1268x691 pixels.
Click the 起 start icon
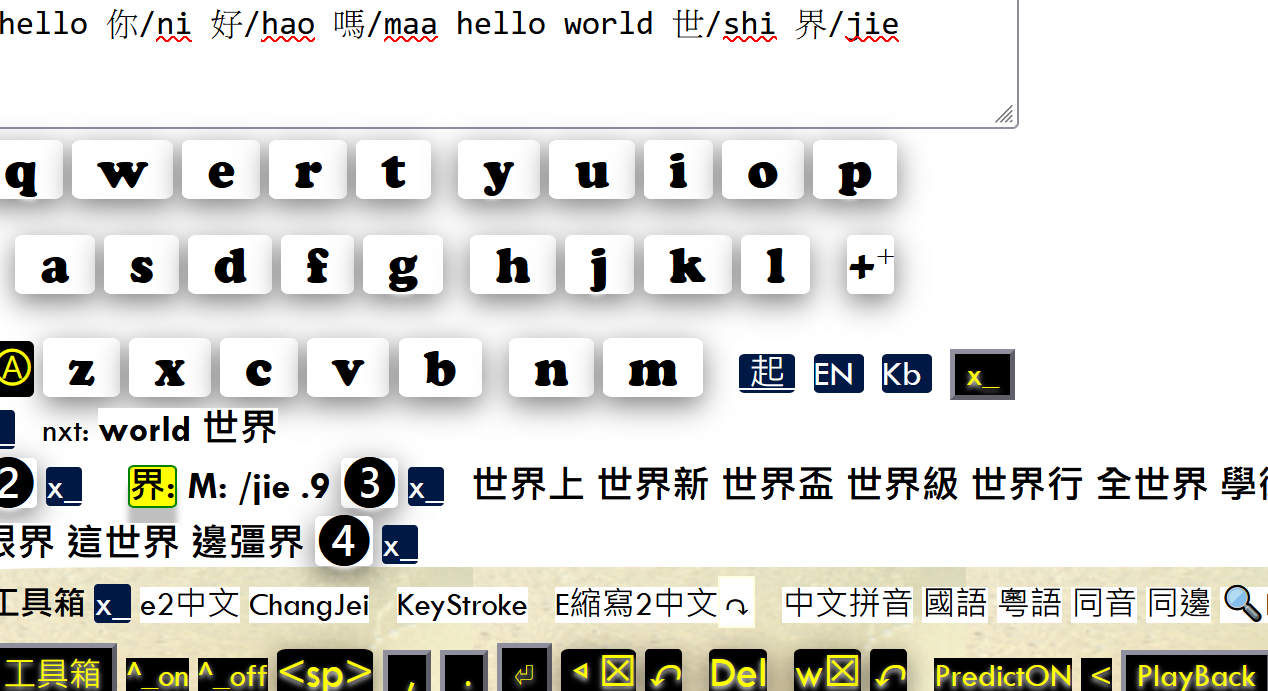tap(766, 371)
